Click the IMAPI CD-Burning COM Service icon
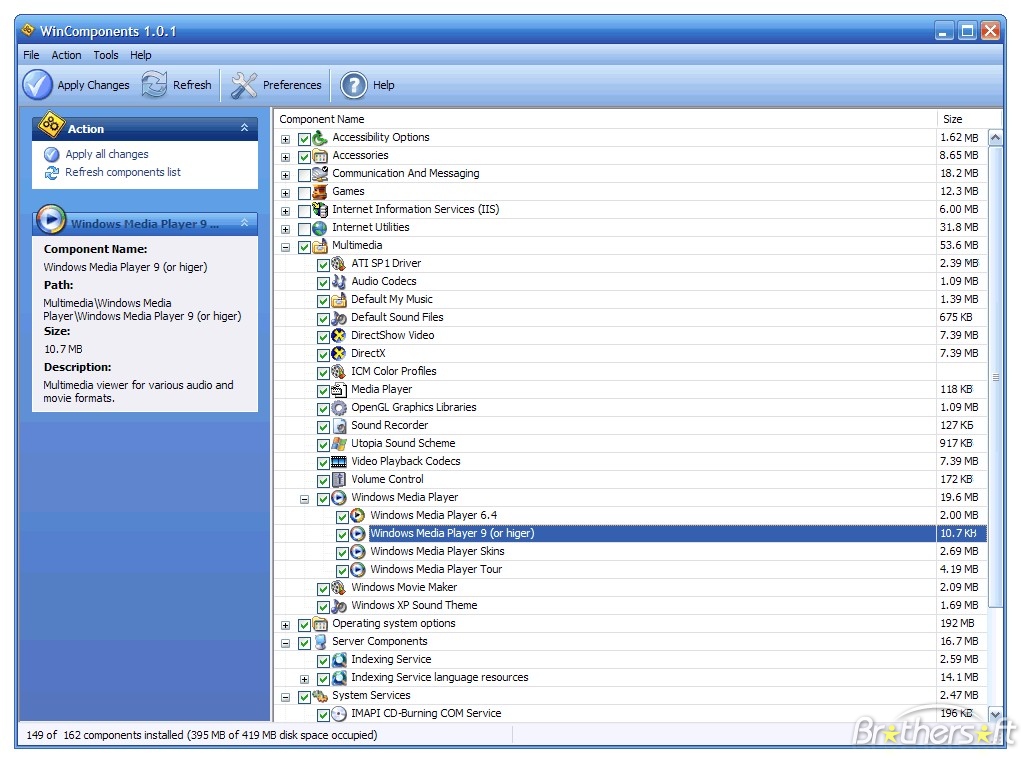 tap(339, 714)
